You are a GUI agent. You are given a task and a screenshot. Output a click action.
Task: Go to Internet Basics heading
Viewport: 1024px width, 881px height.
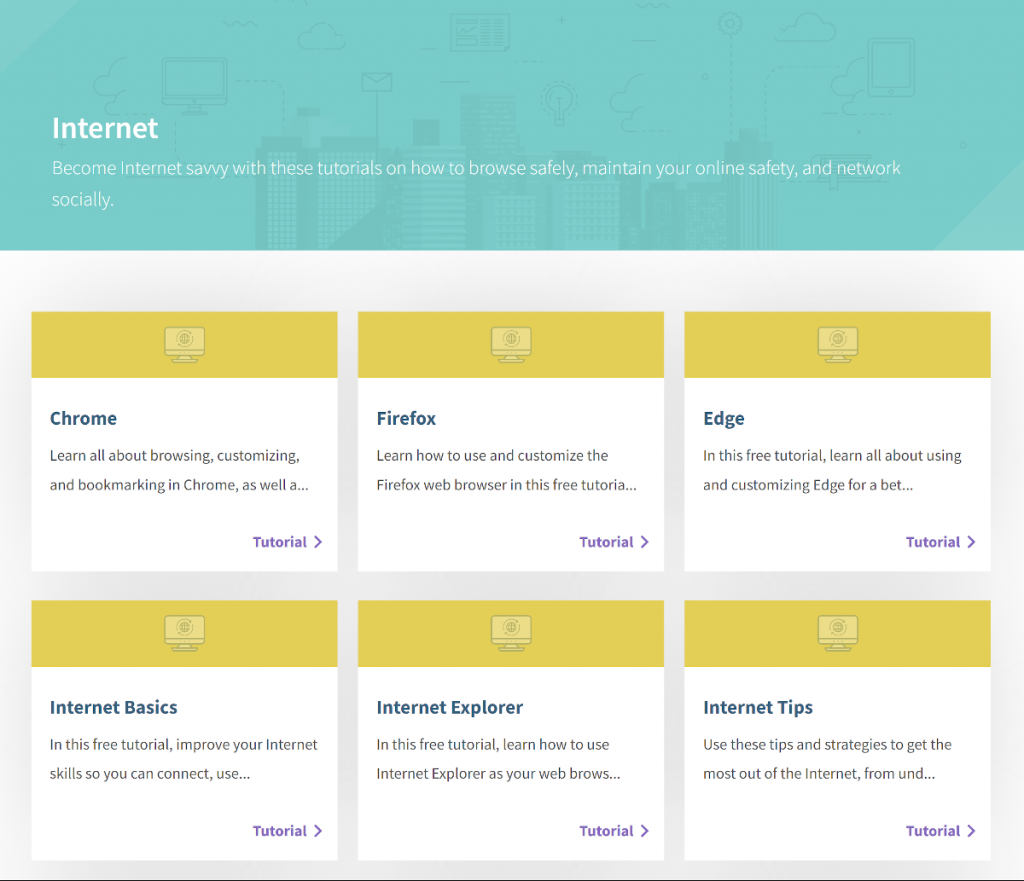pos(113,707)
